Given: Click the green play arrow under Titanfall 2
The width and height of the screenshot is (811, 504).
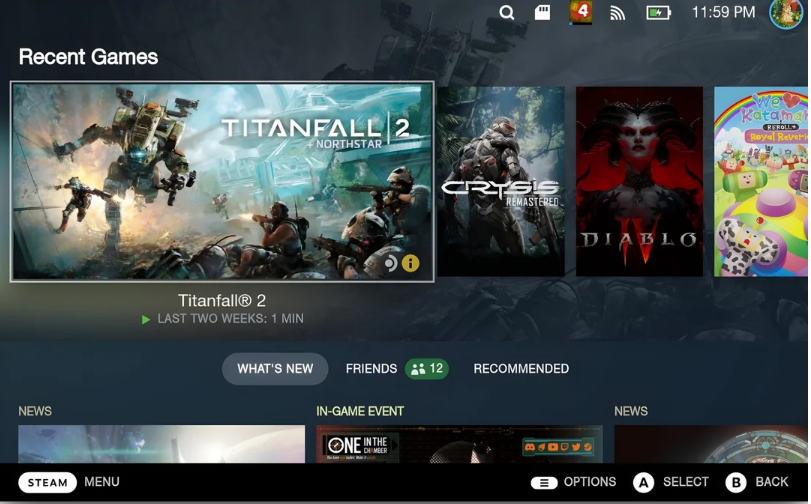Looking at the screenshot, I should click(146, 320).
